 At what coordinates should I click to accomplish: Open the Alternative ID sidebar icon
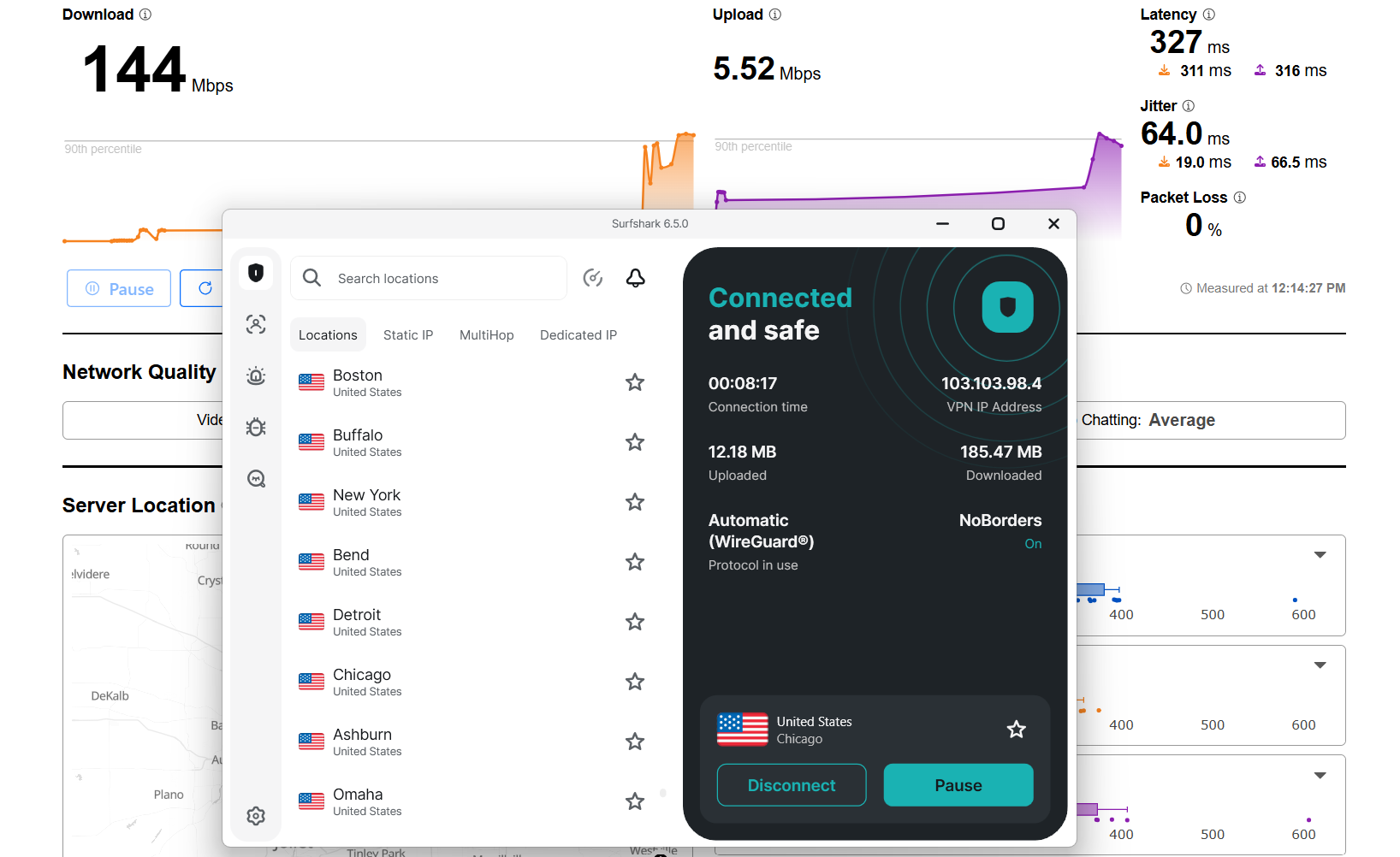pos(256,324)
